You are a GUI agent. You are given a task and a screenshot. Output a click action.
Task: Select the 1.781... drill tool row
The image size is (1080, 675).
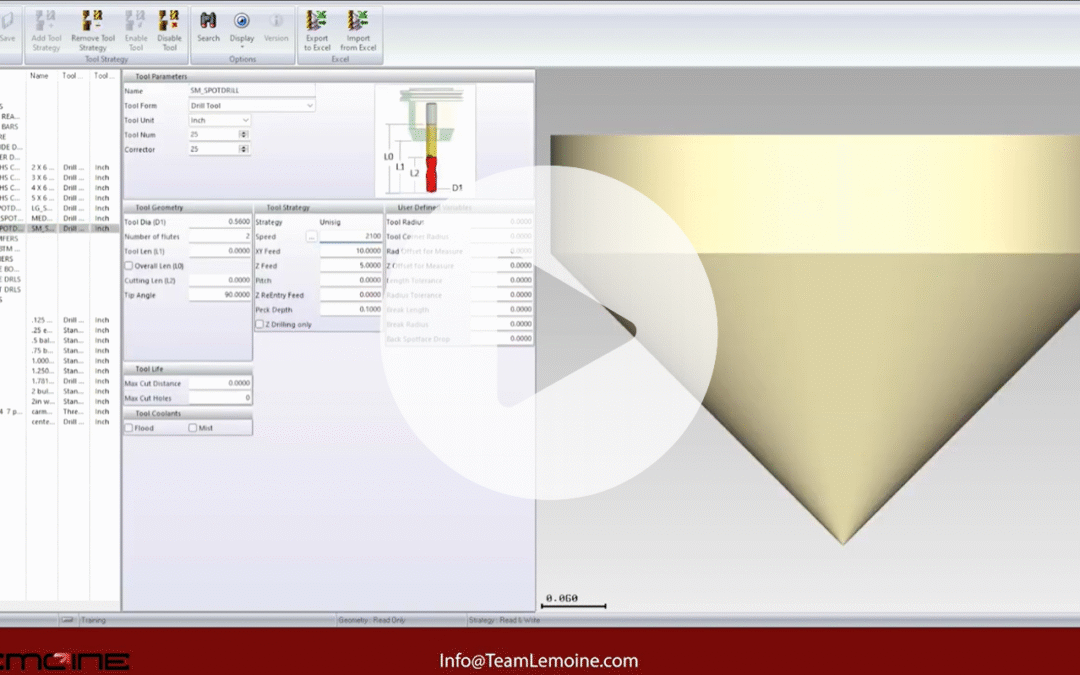pyautogui.click(x=59, y=381)
